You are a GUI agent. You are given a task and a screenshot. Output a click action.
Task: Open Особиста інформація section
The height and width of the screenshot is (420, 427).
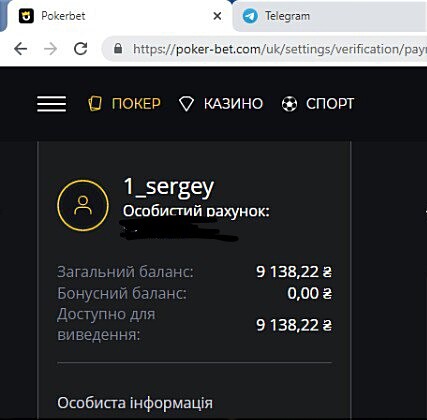(135, 403)
